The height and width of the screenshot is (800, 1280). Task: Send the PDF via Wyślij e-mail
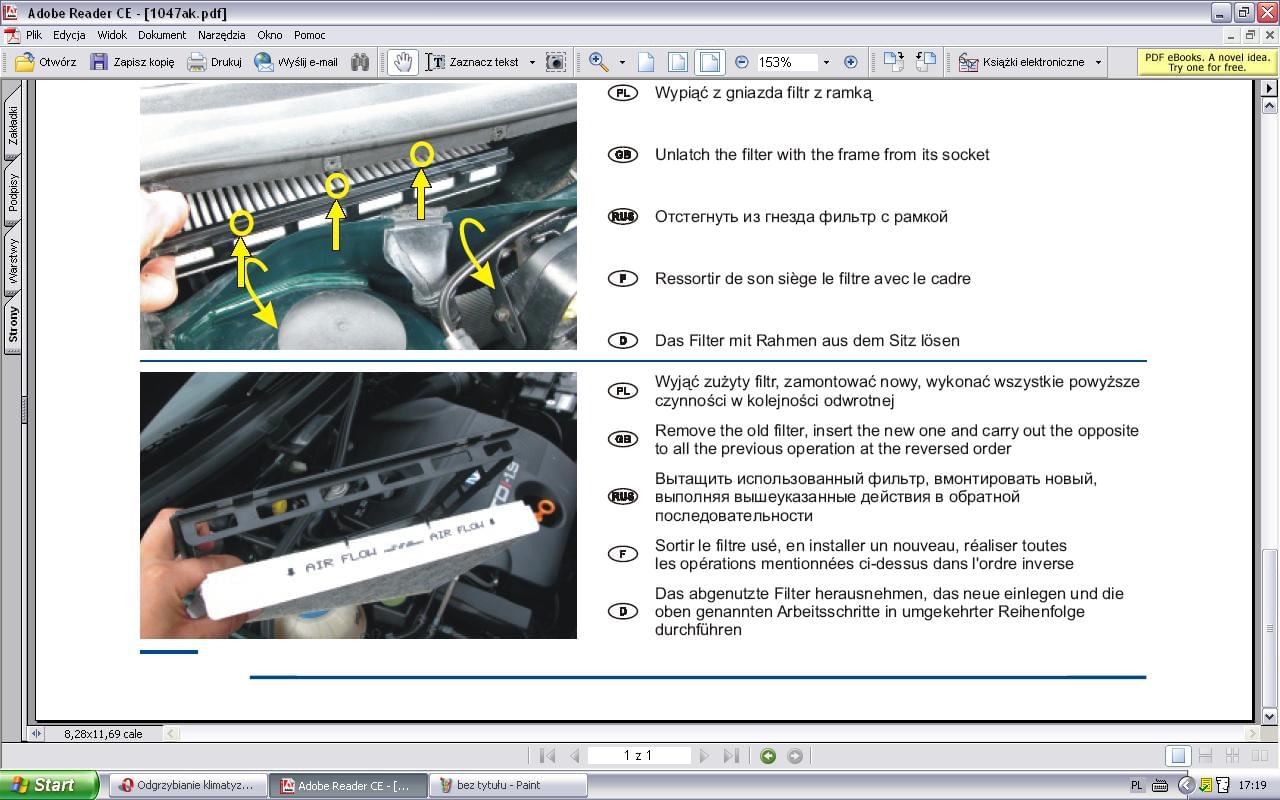[x=297, y=62]
